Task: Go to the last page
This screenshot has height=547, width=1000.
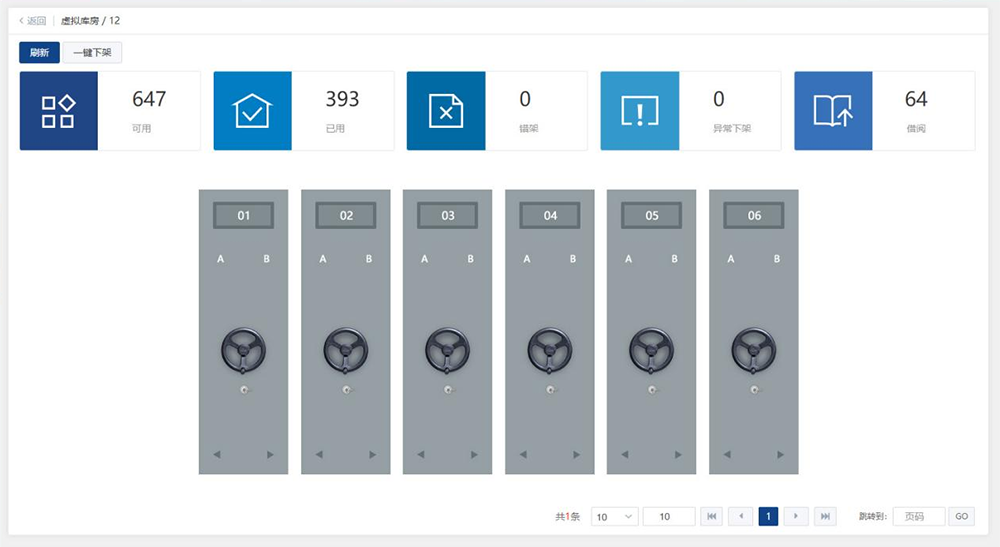Action: (x=825, y=517)
